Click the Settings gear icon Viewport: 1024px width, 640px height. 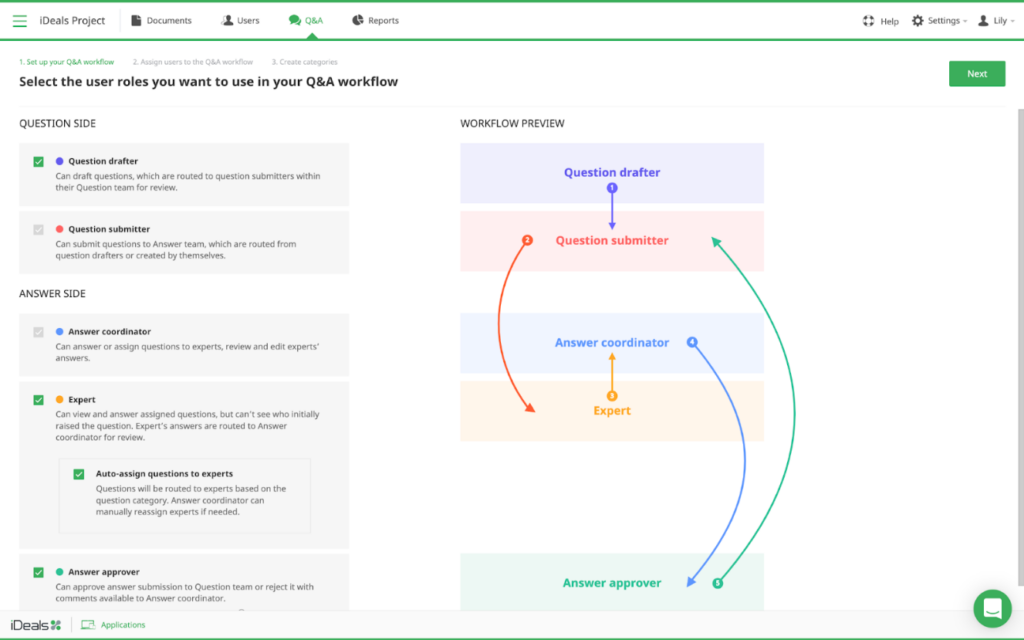[x=917, y=21]
